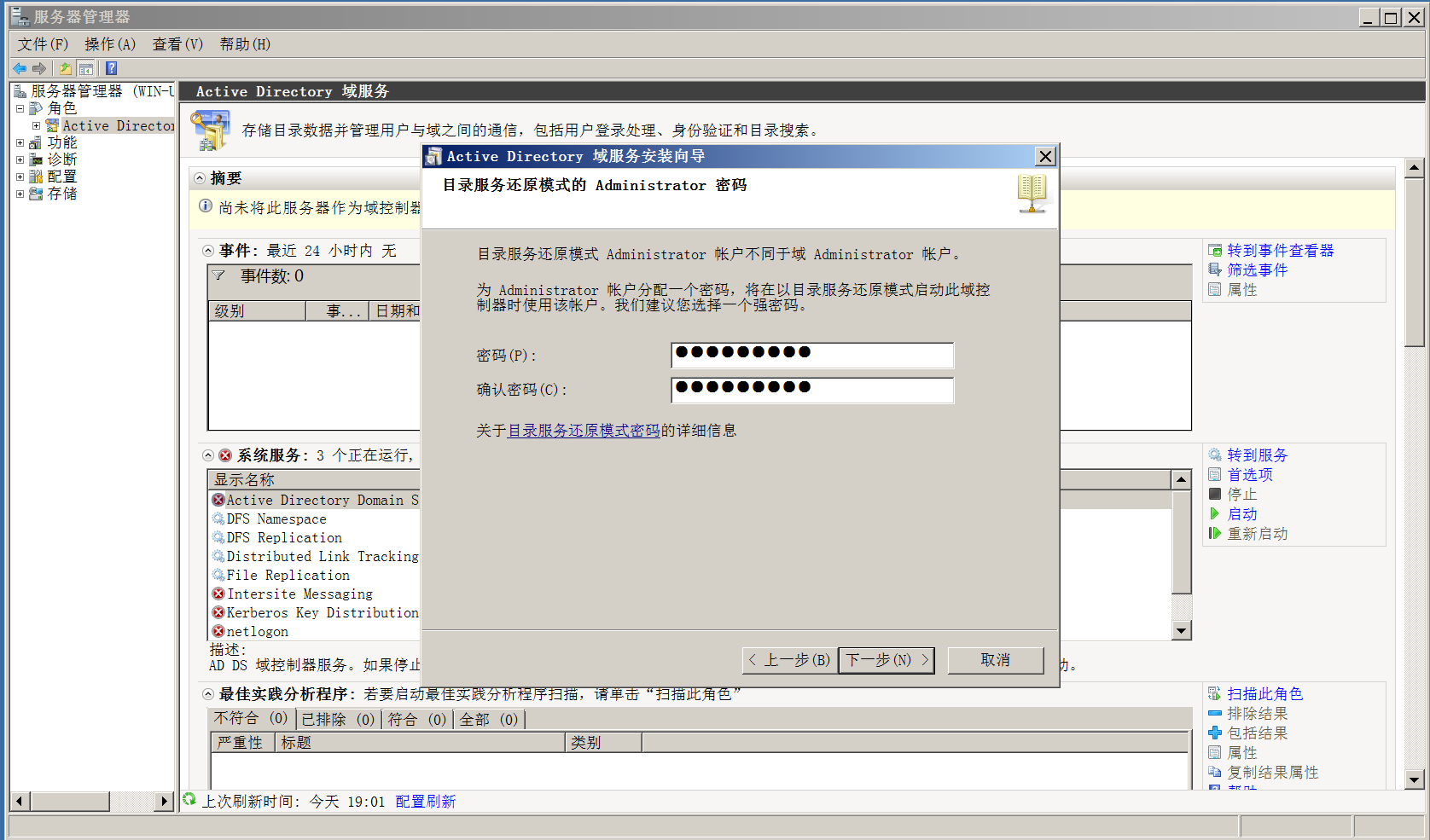Click the 转到事件查看器 link text

click(x=1280, y=251)
